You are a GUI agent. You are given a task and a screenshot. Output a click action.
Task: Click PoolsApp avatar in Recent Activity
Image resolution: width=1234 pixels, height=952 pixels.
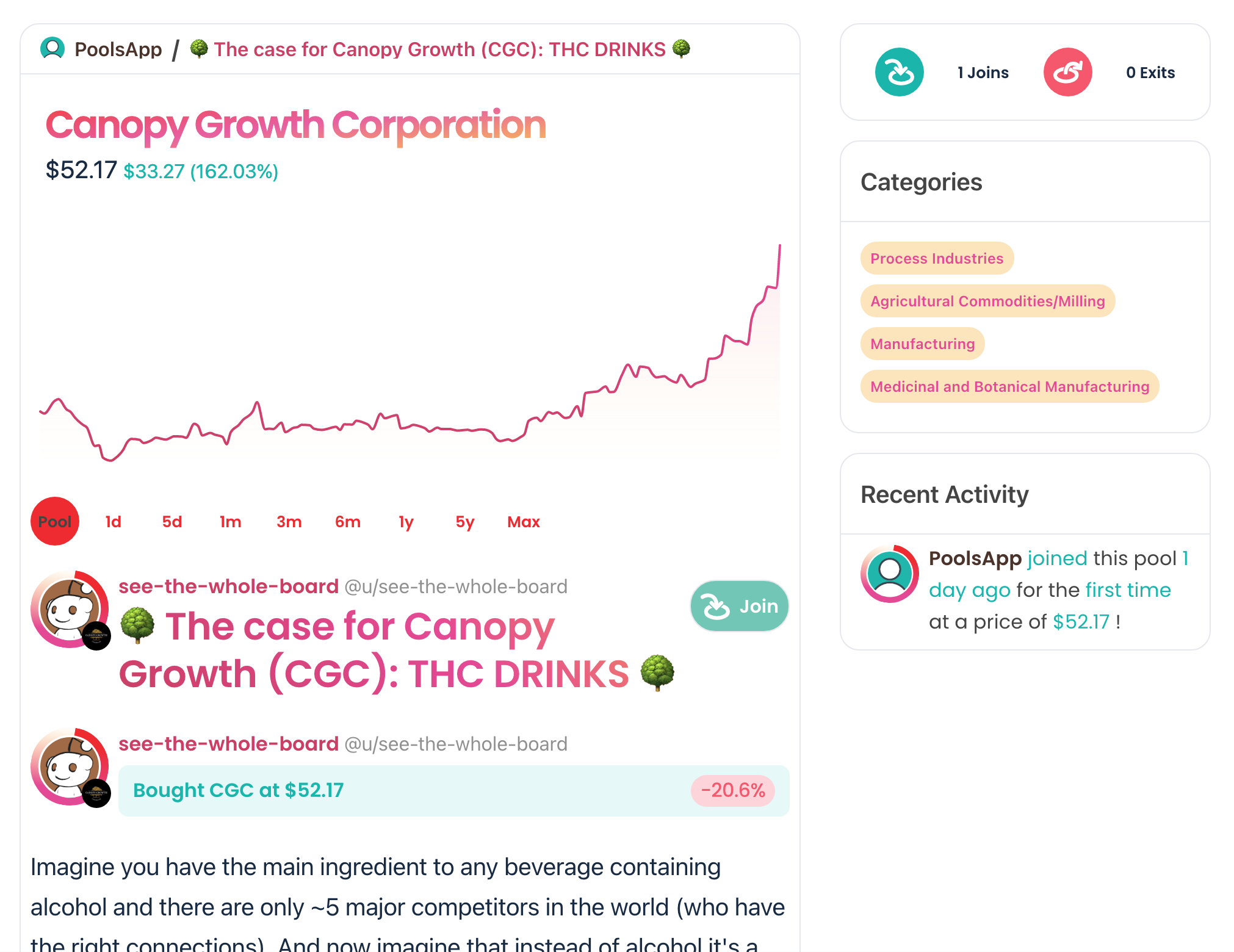(890, 574)
